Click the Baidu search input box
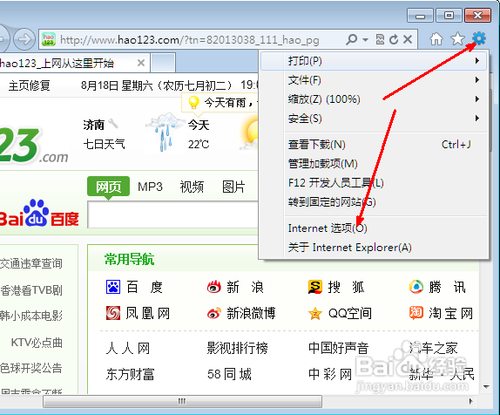This screenshot has width=500, height=415. pos(173,215)
